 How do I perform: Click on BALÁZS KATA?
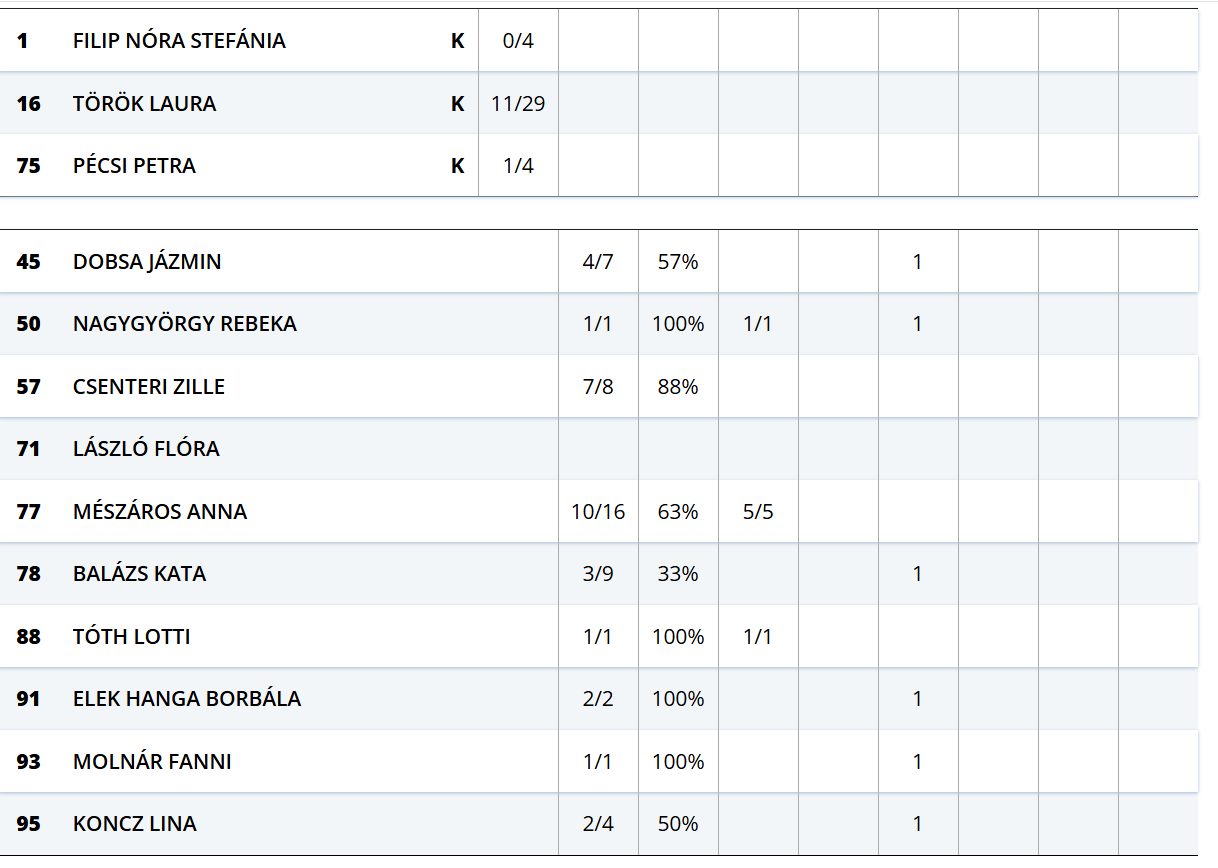[139, 574]
